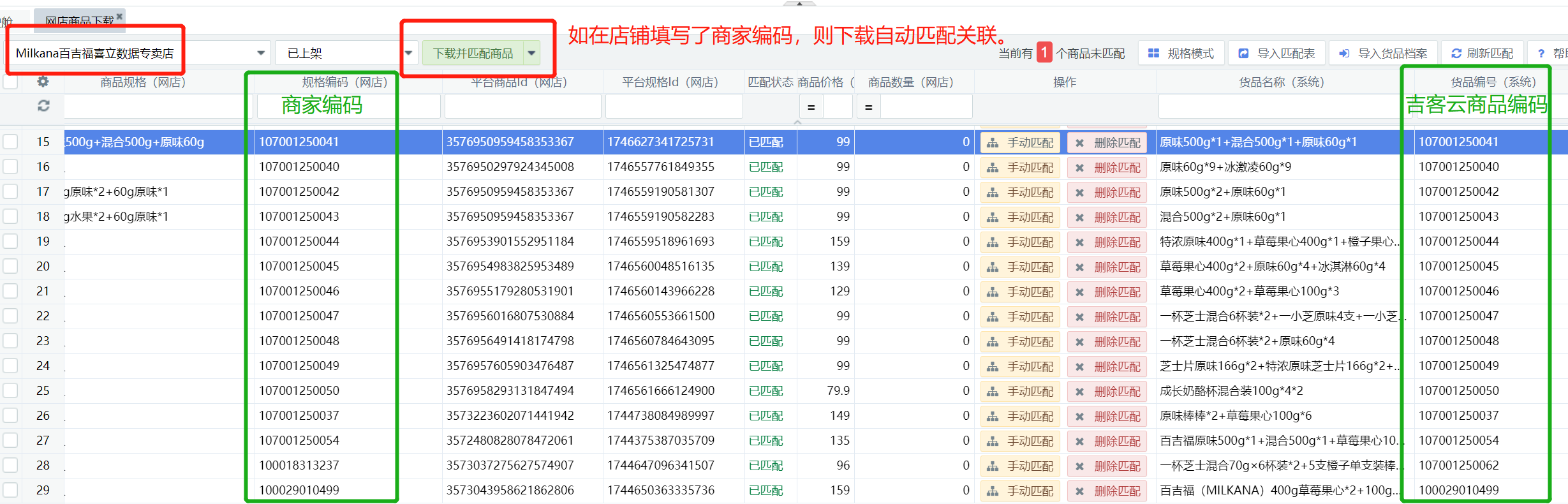The height and width of the screenshot is (504, 1568).
Task: Click 手动匹配 icon in row 17
Action: 993,193
